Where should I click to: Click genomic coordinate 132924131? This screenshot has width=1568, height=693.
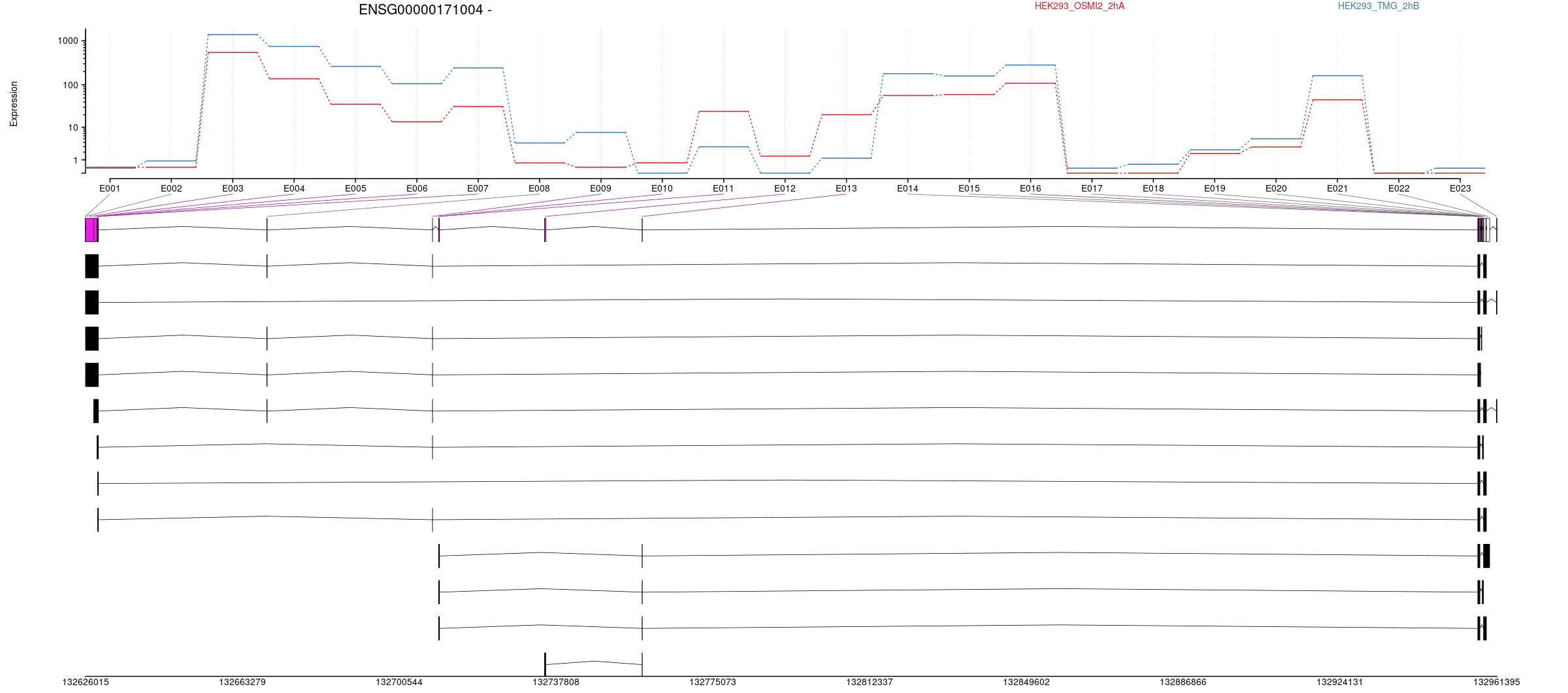(x=1340, y=683)
